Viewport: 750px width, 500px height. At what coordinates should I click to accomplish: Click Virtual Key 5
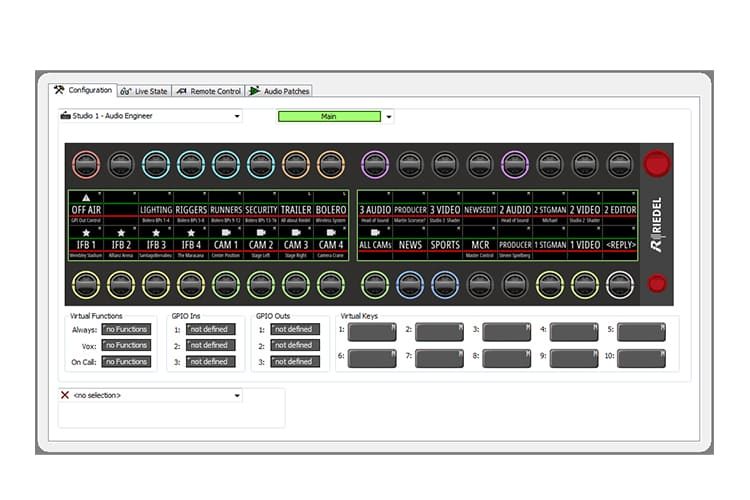point(641,332)
